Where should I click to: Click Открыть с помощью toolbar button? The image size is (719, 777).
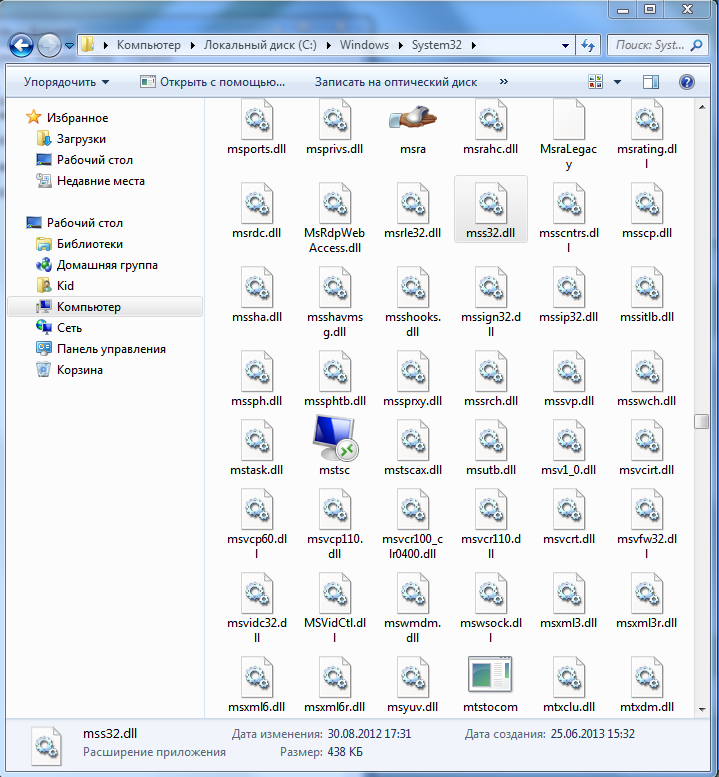click(x=213, y=82)
